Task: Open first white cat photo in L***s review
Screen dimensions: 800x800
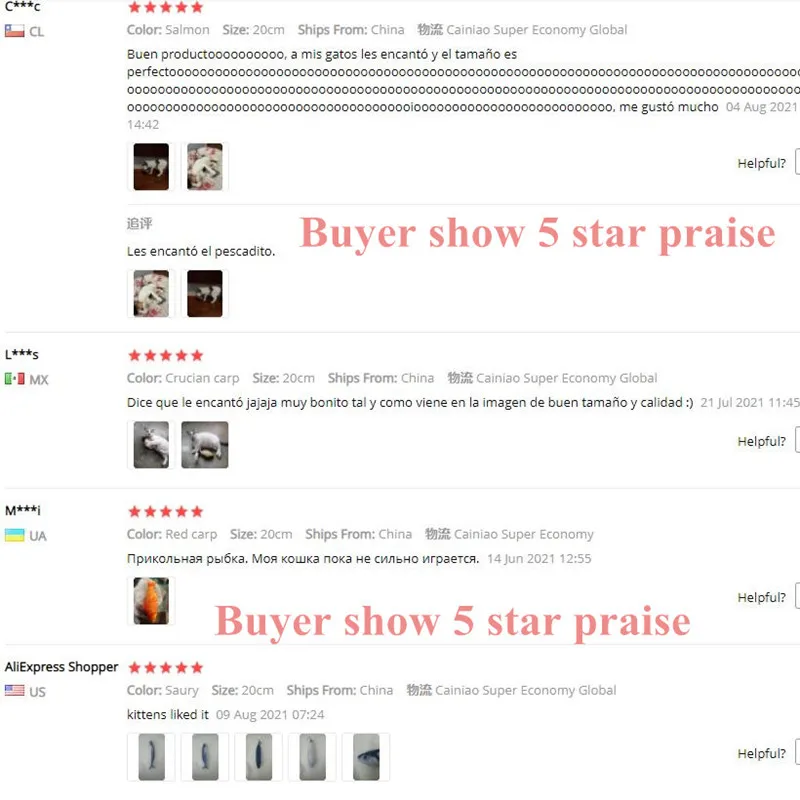Action: pyautogui.click(x=151, y=444)
